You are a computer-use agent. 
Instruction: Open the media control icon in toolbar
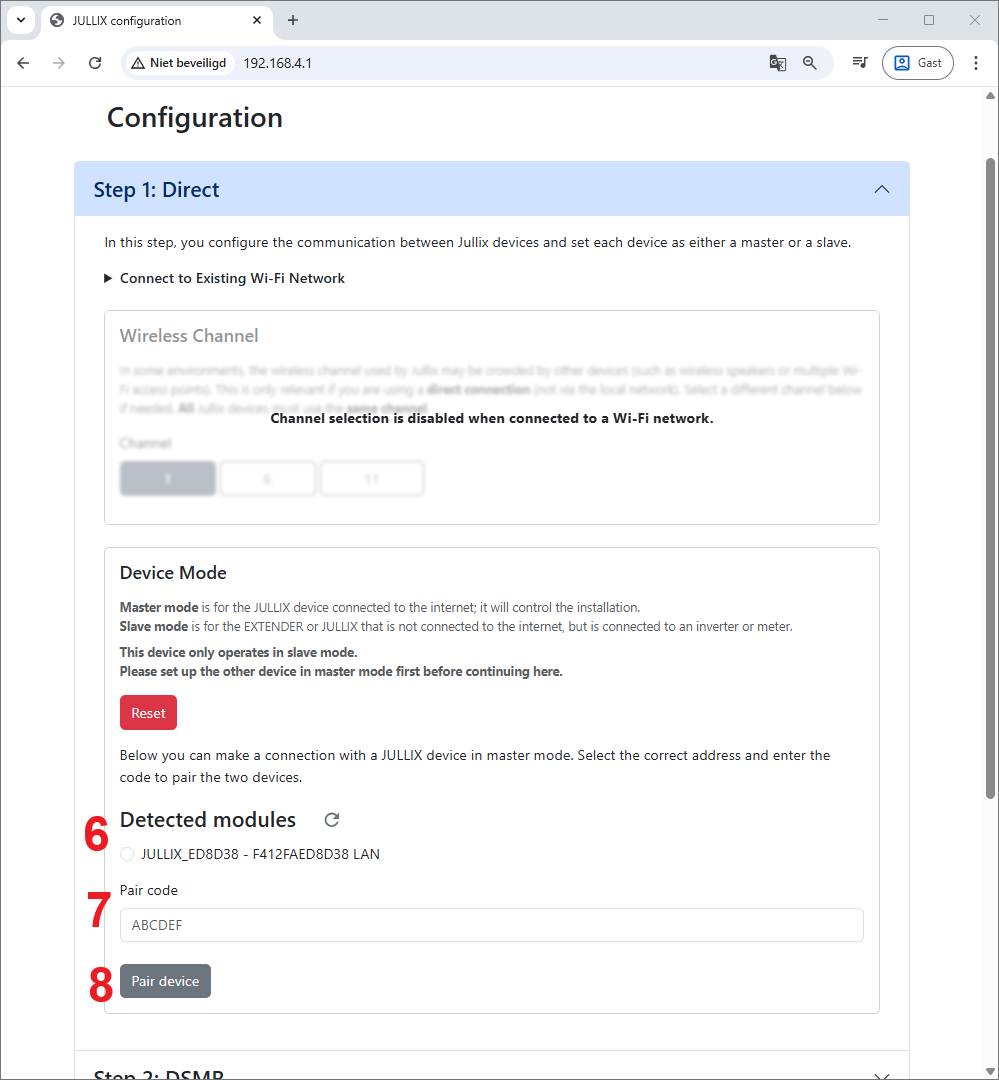859,63
